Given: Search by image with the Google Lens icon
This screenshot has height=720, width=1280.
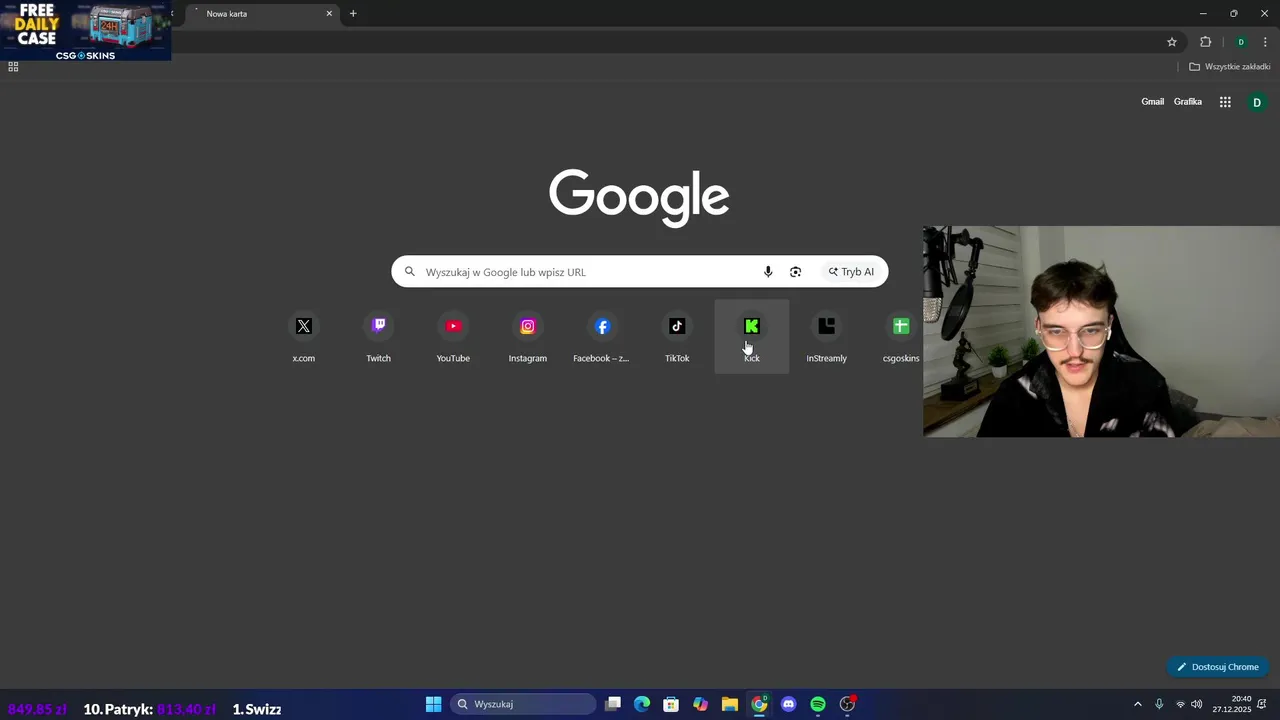Looking at the screenshot, I should (x=795, y=272).
